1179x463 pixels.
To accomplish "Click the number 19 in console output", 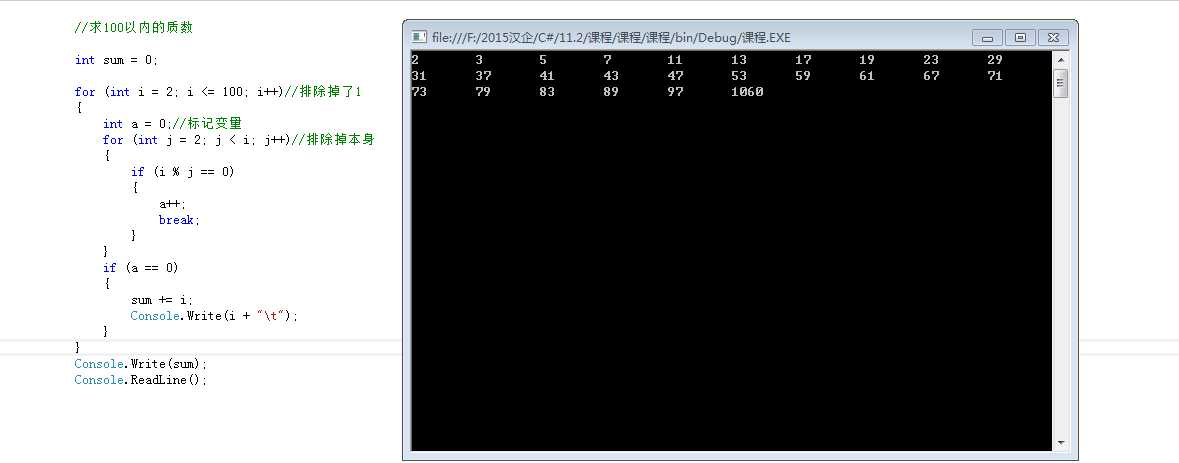I will coord(867,59).
